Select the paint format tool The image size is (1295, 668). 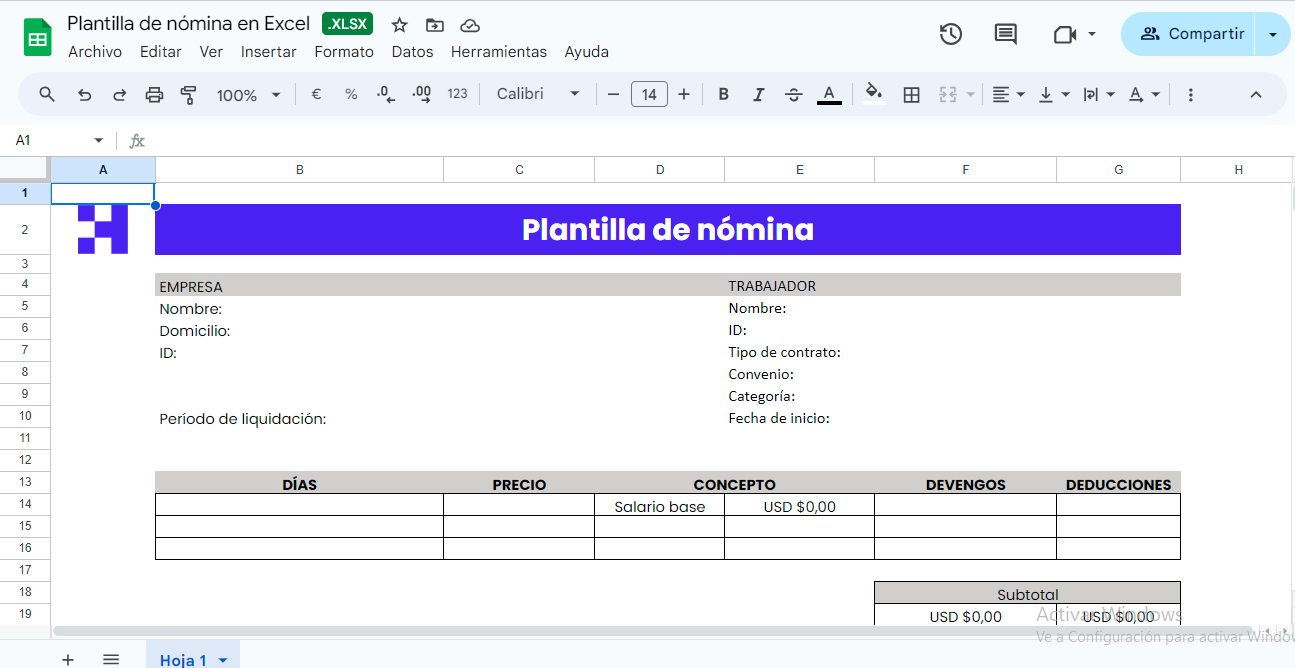click(x=186, y=94)
